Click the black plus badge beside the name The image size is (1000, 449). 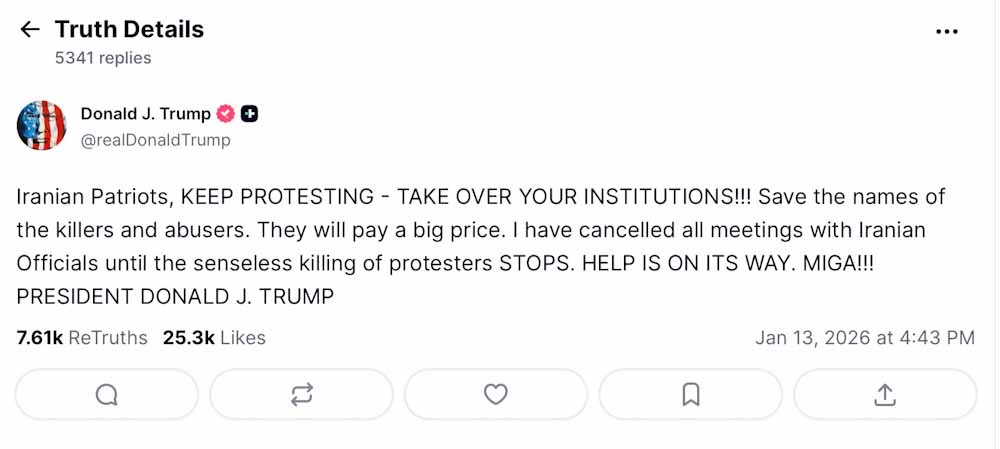(x=250, y=114)
